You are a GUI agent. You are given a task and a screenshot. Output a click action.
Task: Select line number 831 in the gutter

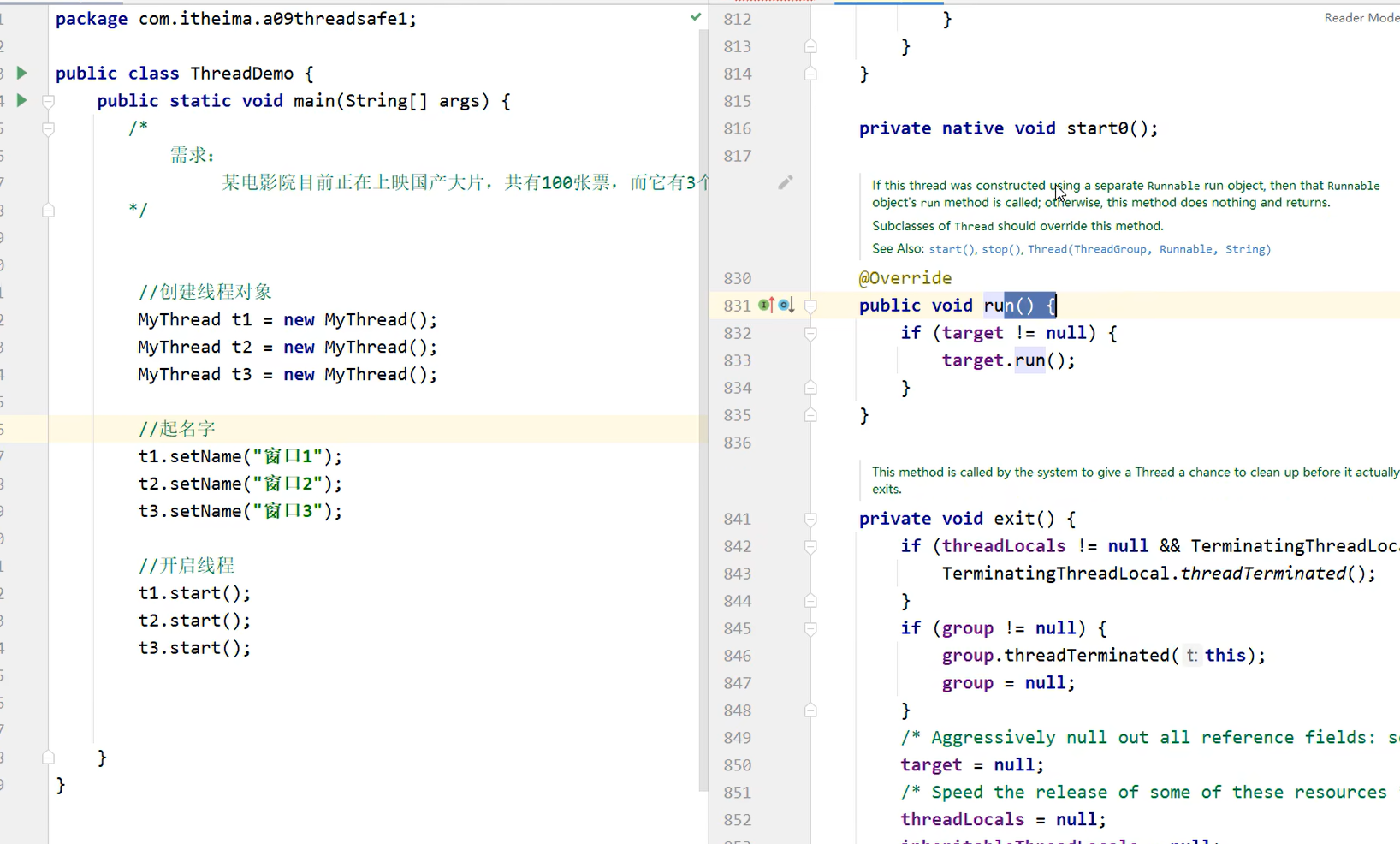tap(737, 305)
